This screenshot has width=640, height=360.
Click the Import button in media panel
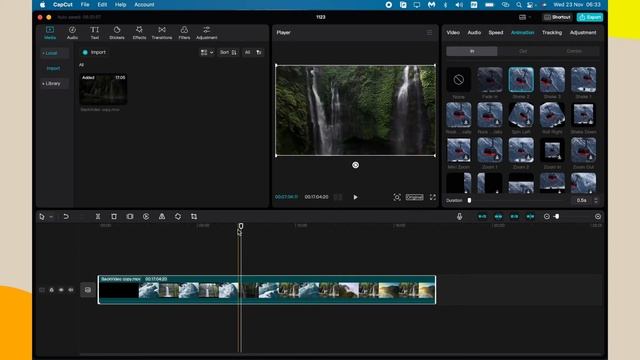tap(94, 52)
